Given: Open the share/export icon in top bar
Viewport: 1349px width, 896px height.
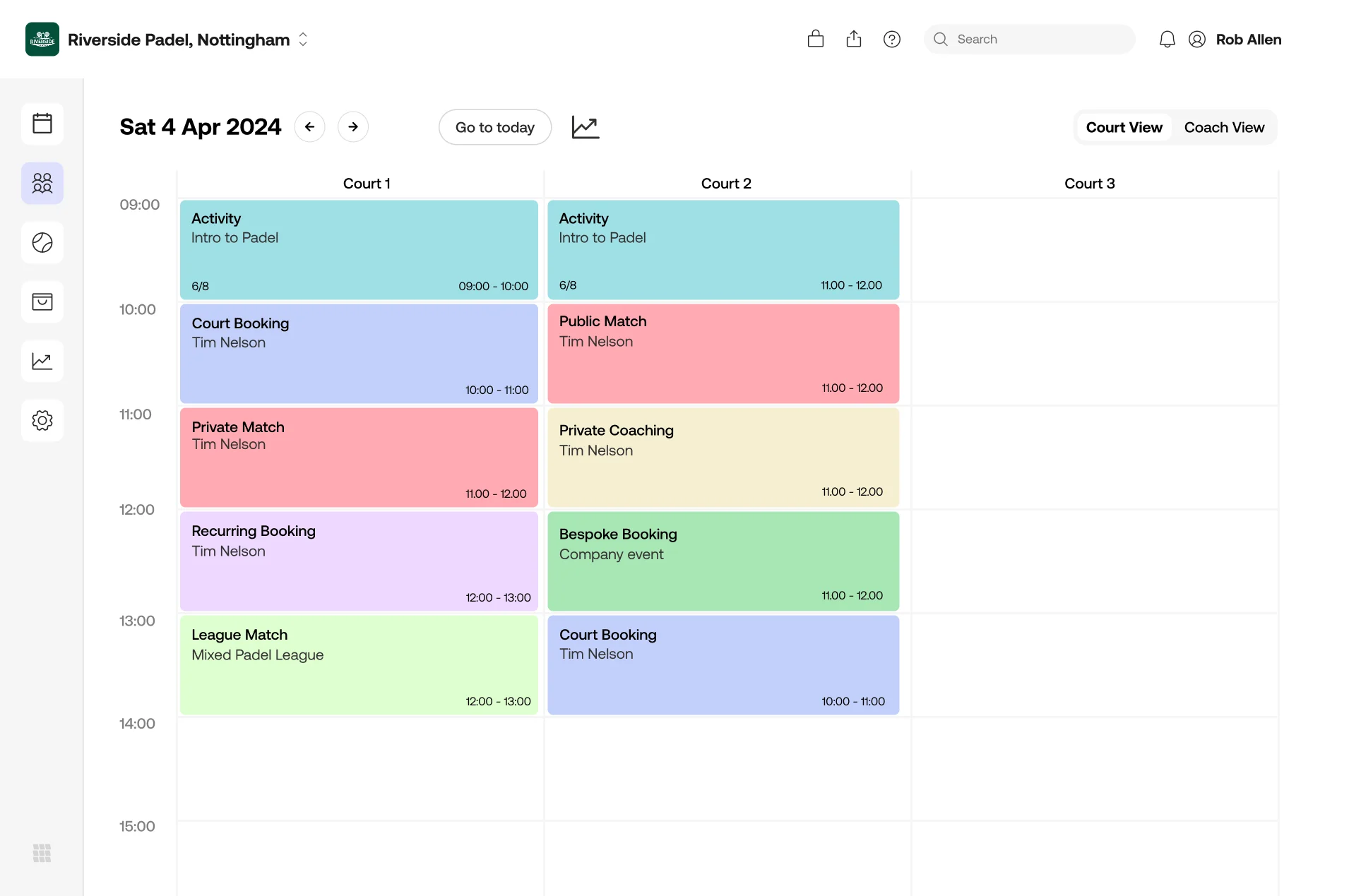Looking at the screenshot, I should 853,39.
